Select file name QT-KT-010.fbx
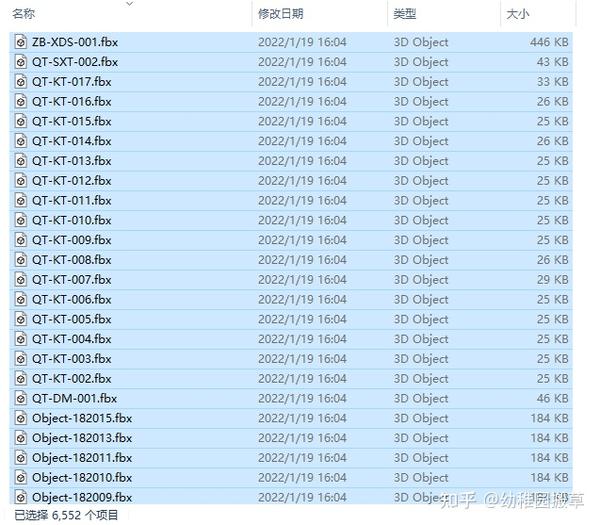Image resolution: width=600 pixels, height=525 pixels. [x=72, y=220]
